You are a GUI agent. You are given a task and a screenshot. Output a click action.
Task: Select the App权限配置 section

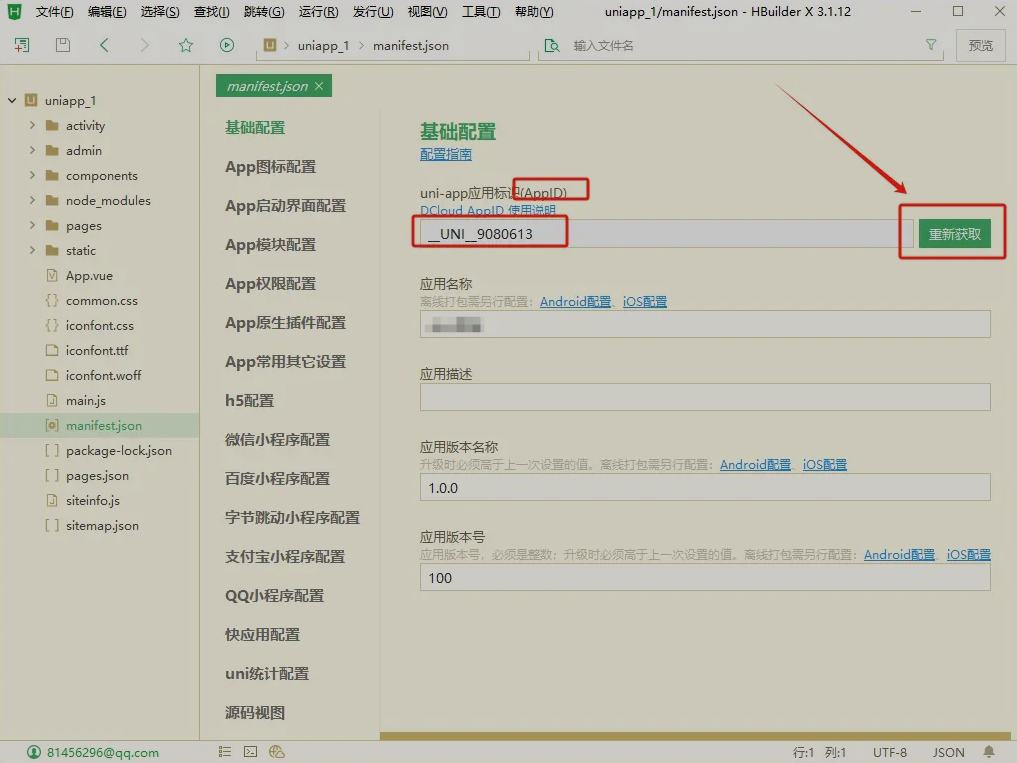[x=270, y=284]
